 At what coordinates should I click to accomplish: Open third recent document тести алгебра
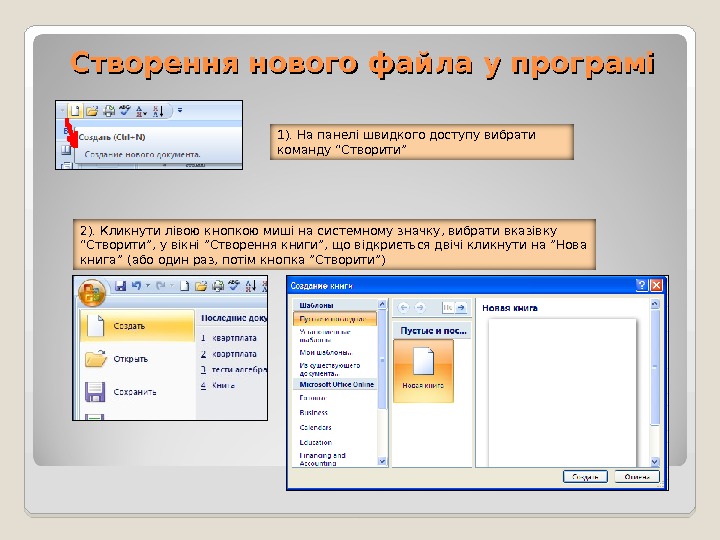[234, 370]
